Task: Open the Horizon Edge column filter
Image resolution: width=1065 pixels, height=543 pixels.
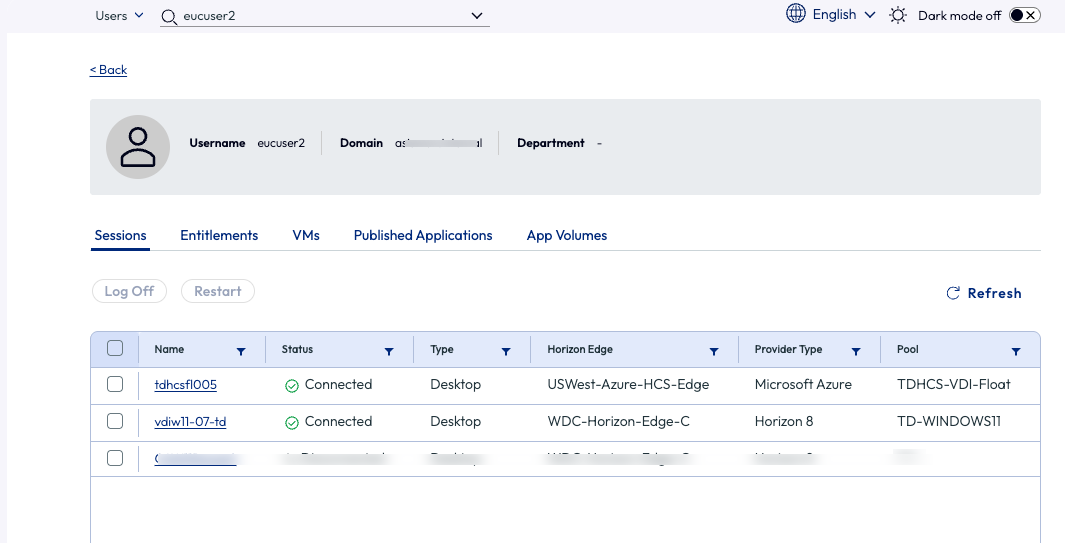Action: click(714, 351)
